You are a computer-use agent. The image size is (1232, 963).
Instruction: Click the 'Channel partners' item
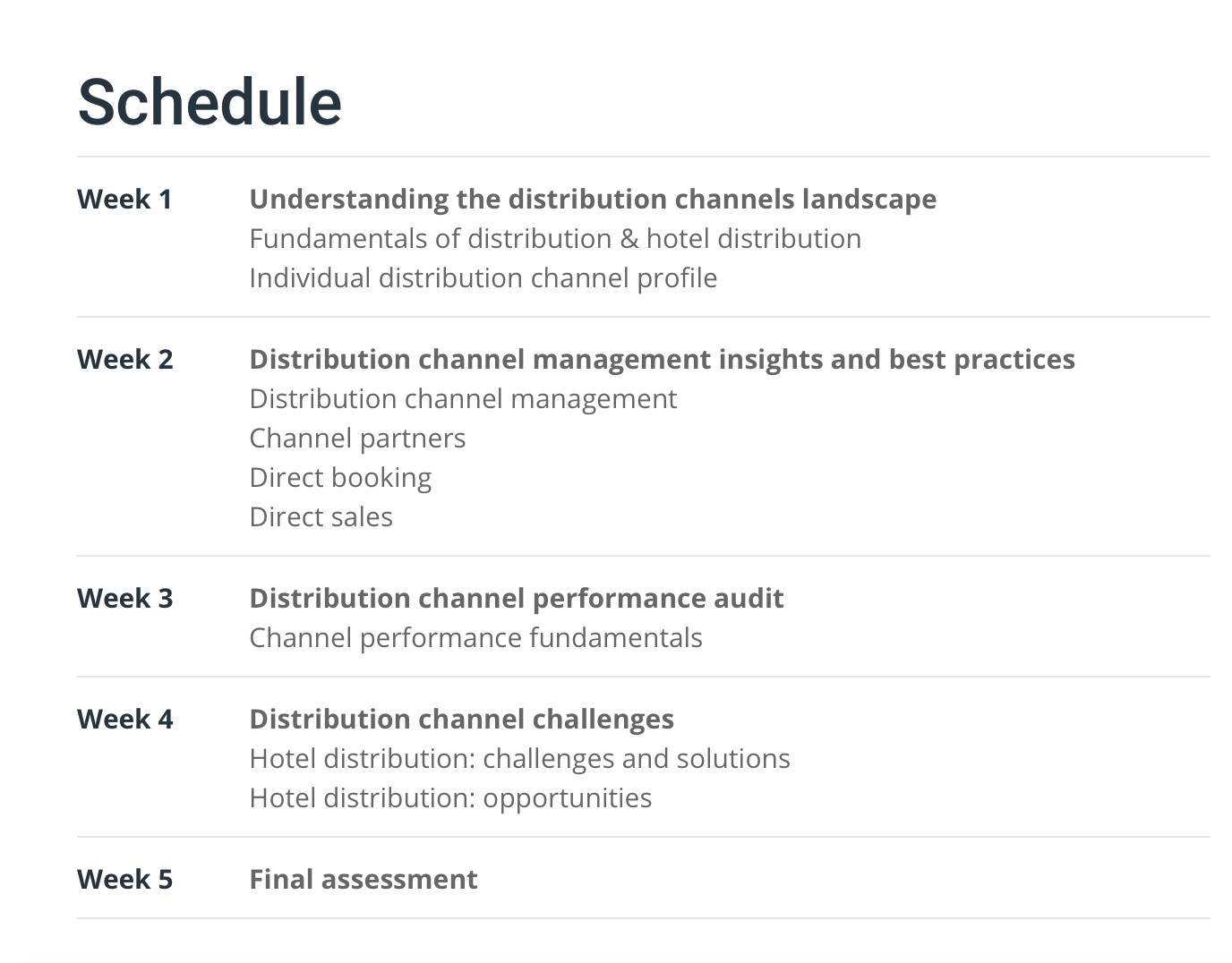coord(357,439)
